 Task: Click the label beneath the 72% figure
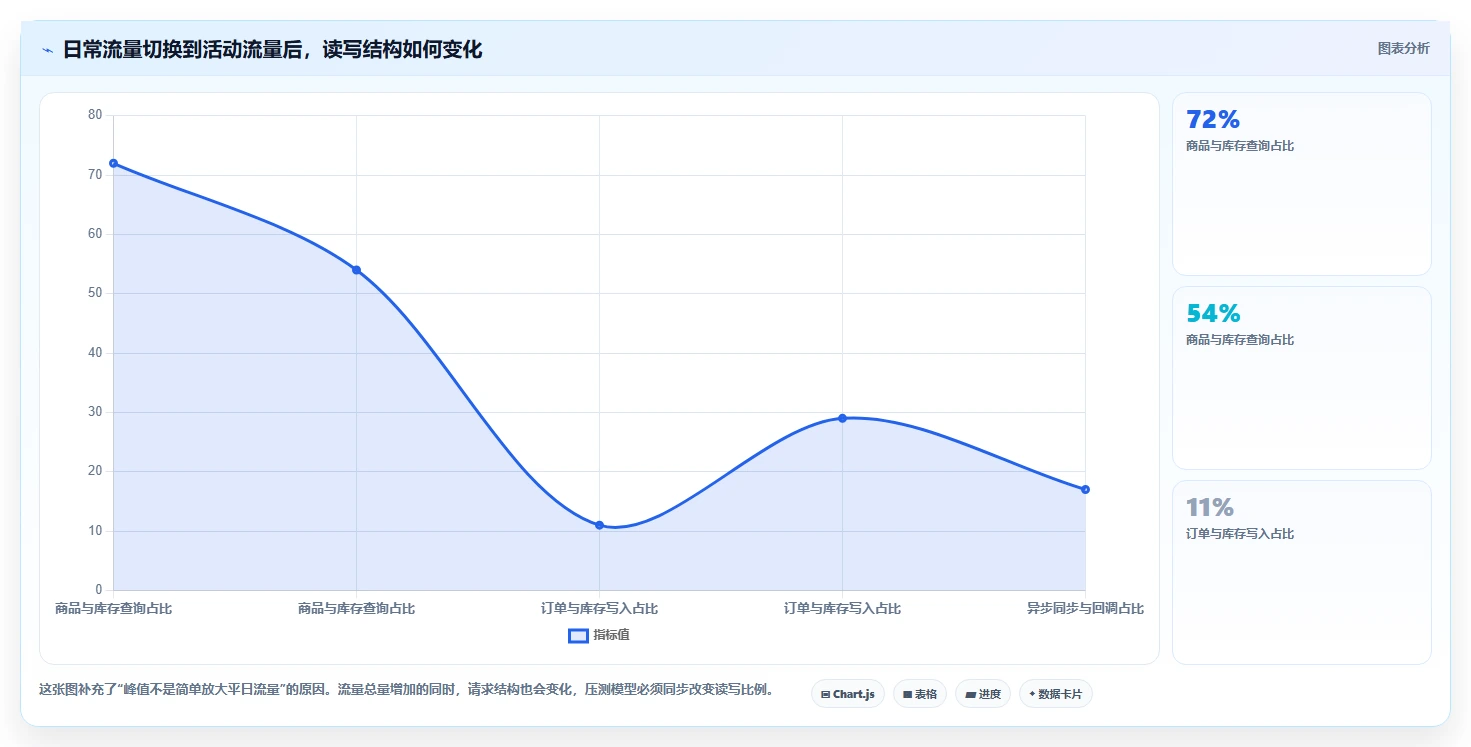tap(1240, 146)
